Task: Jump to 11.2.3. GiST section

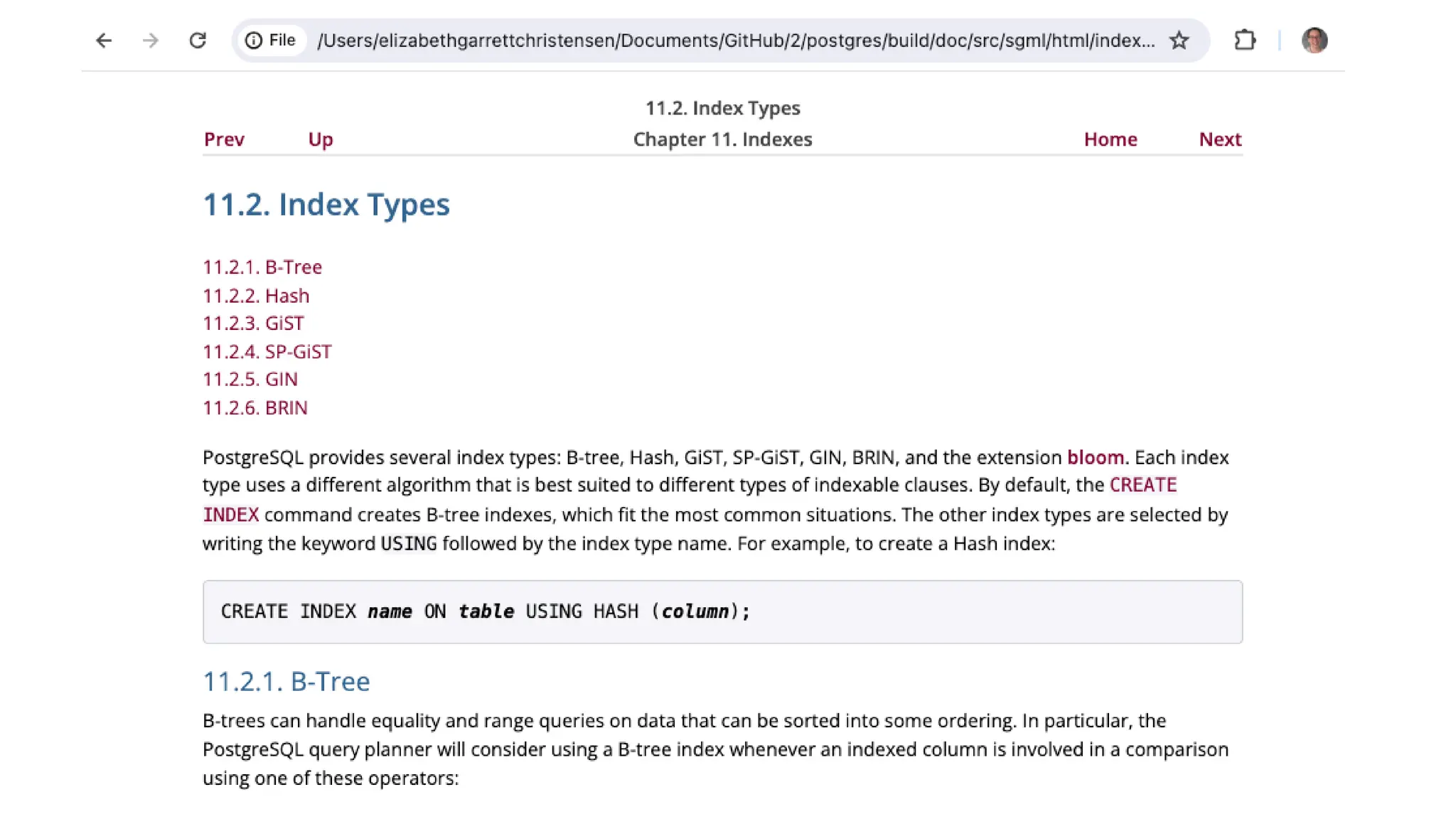Action: 253,323
